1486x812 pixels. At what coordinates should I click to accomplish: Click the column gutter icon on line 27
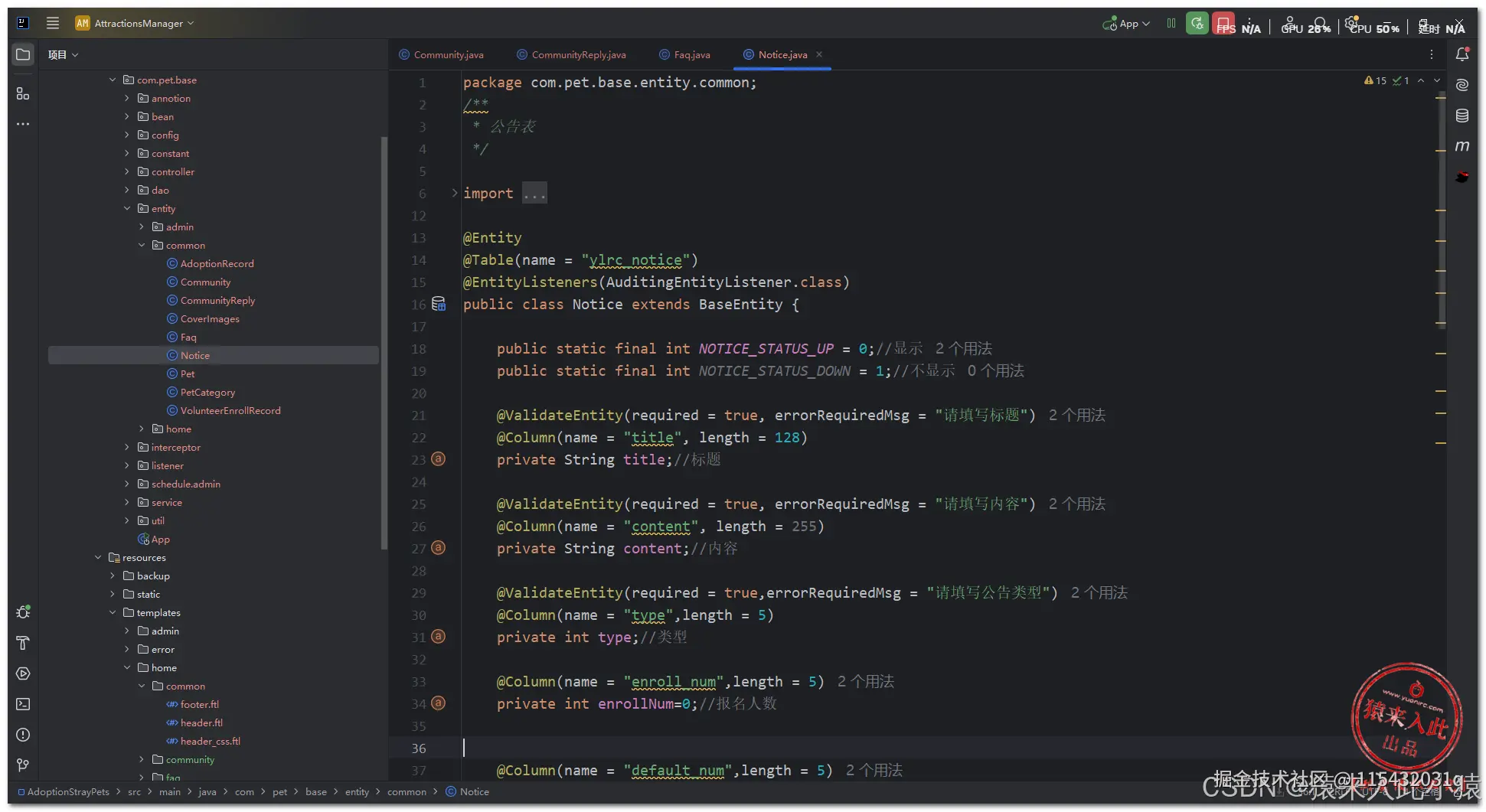click(x=438, y=548)
